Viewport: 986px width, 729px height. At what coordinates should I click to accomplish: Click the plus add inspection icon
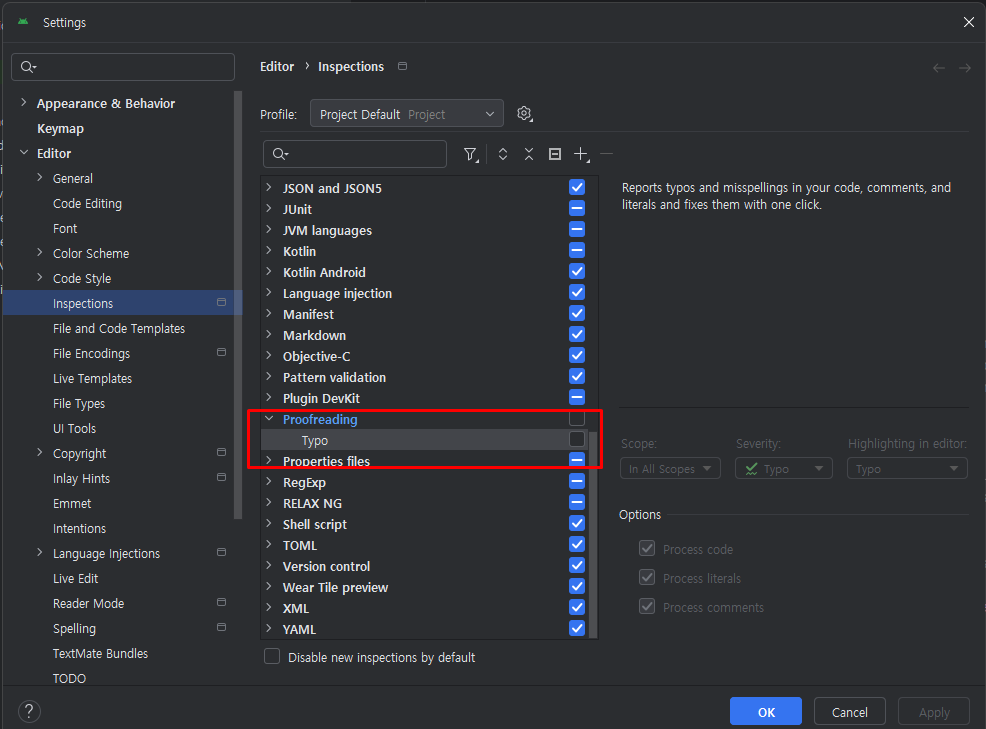coord(582,154)
